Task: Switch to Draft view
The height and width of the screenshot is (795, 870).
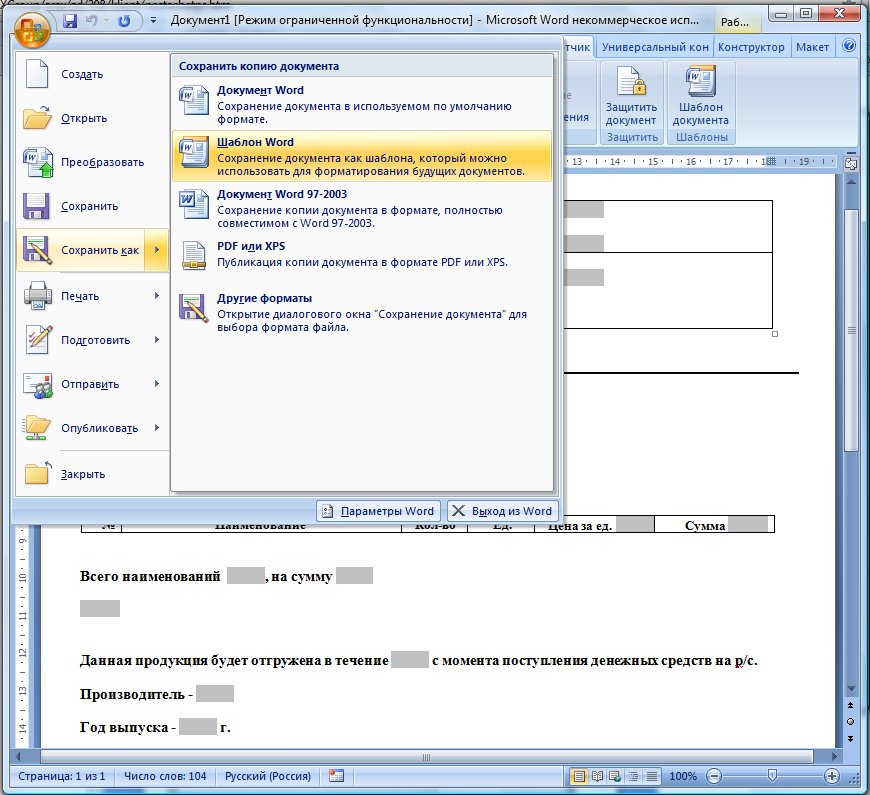Action: (651, 776)
